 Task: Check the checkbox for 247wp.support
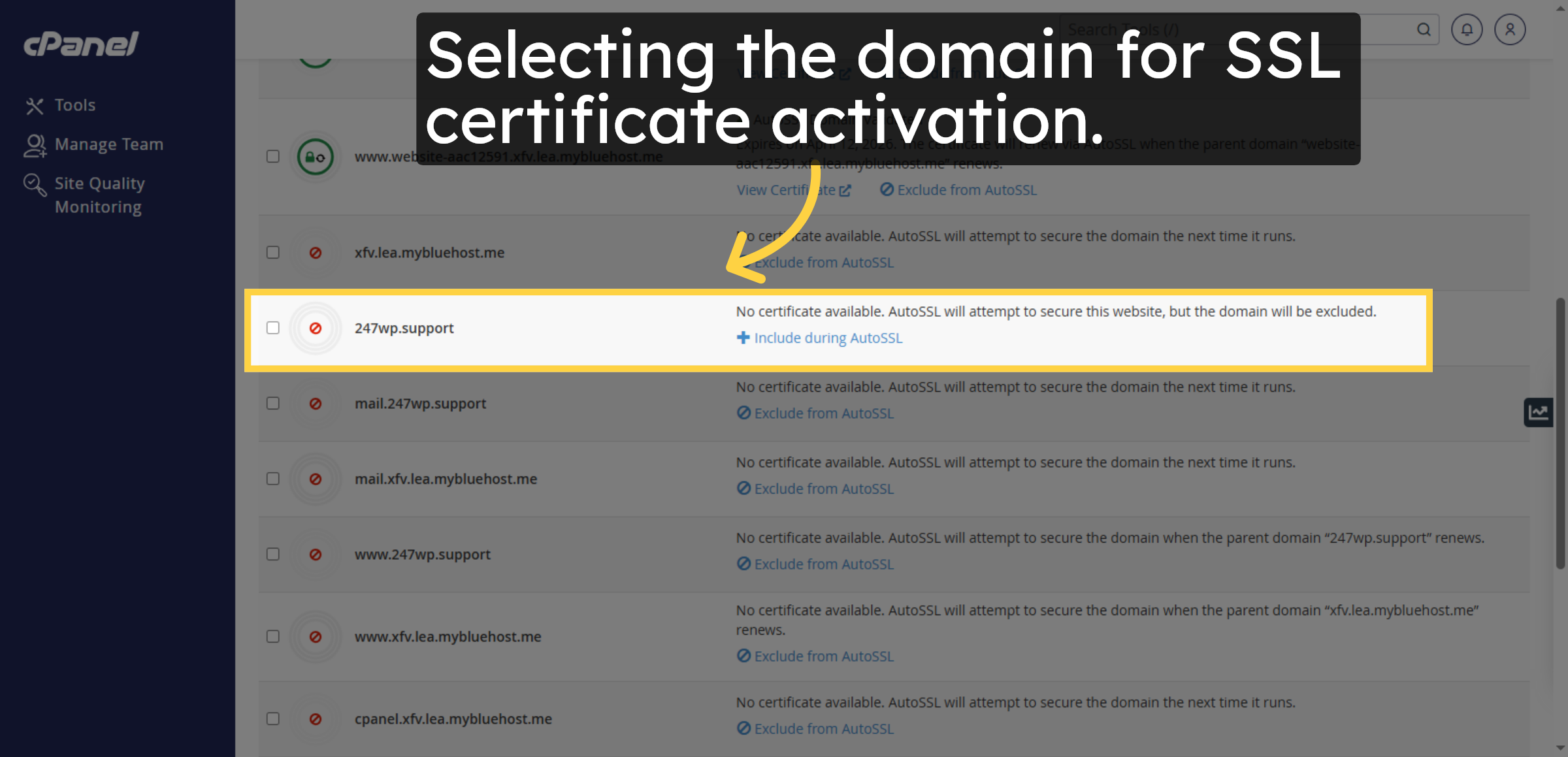coord(273,329)
